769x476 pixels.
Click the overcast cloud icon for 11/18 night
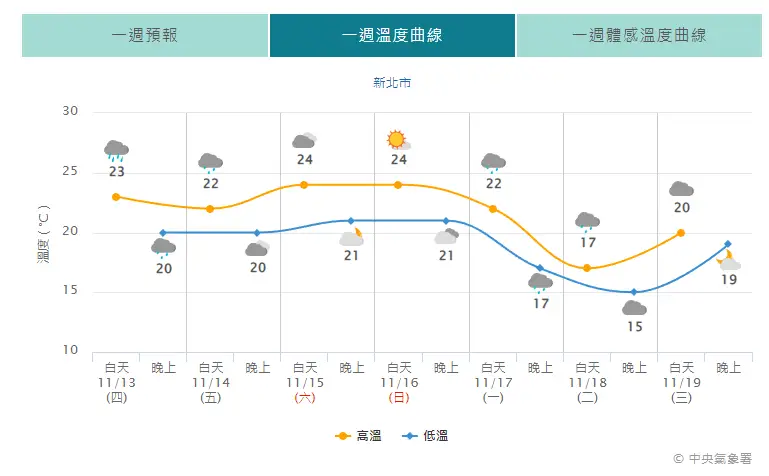pos(634,308)
